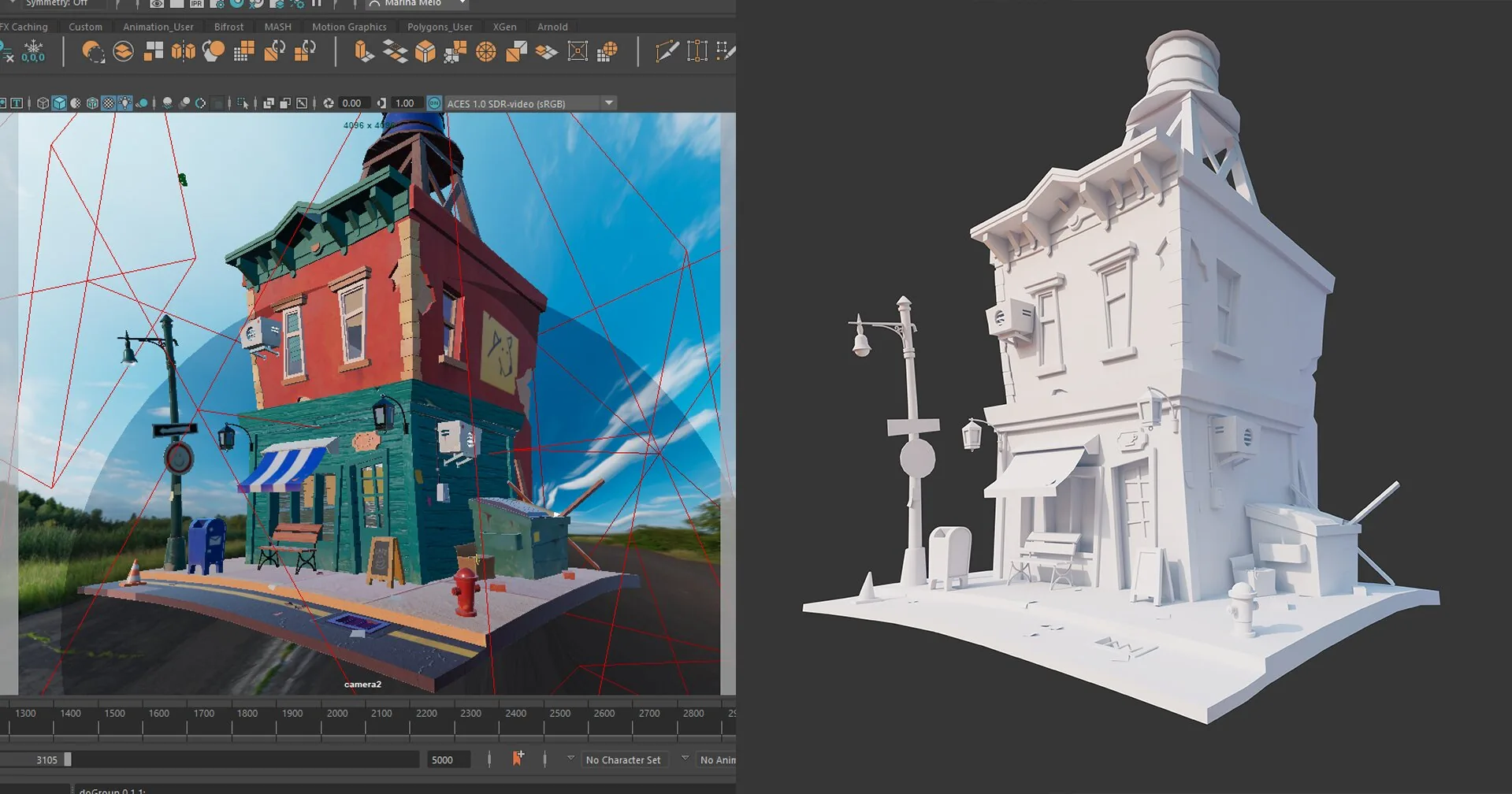The image size is (1512, 794).
Task: Switch to the Arnold shelf tab
Action: tap(552, 27)
